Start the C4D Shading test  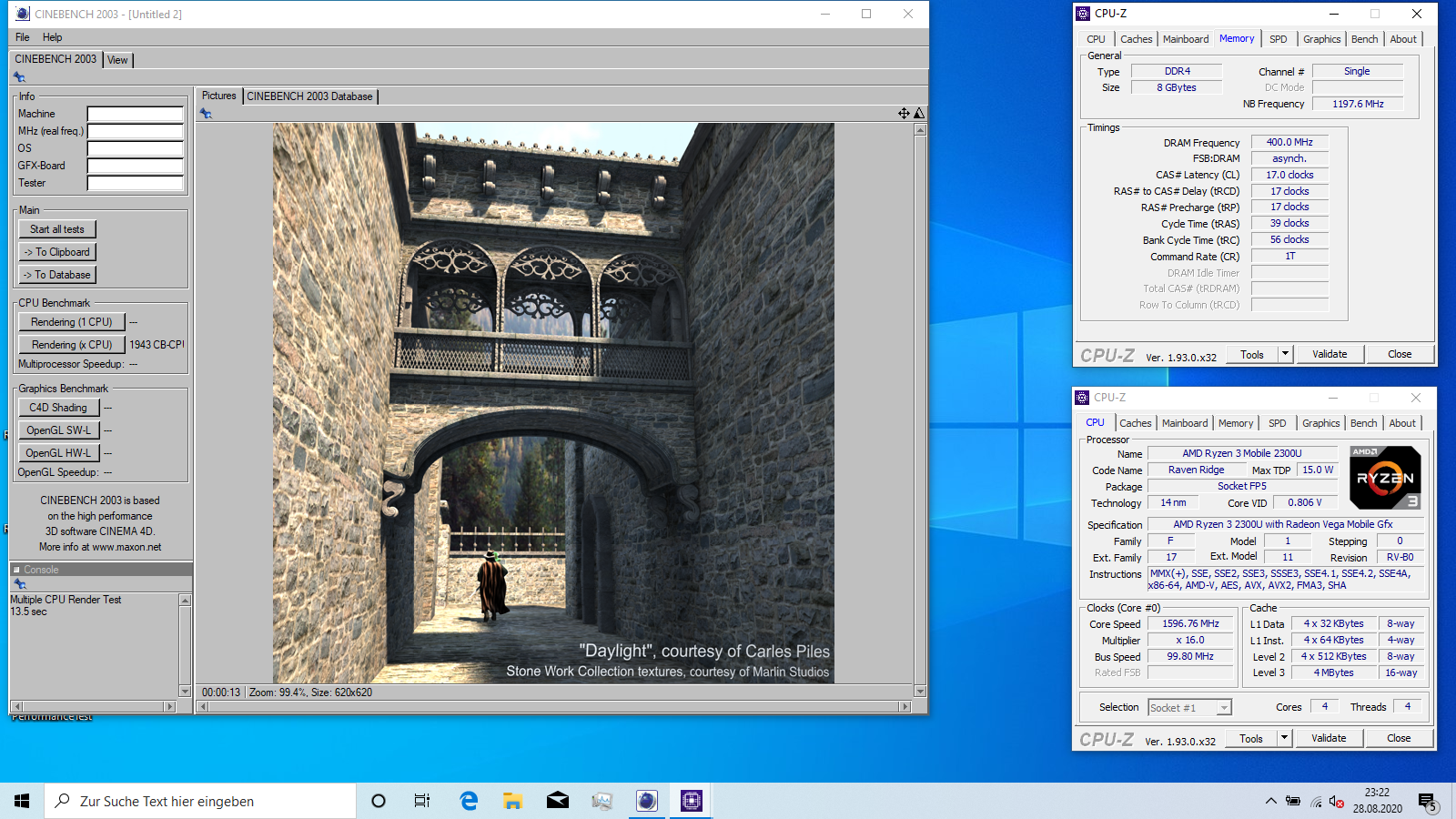click(58, 408)
